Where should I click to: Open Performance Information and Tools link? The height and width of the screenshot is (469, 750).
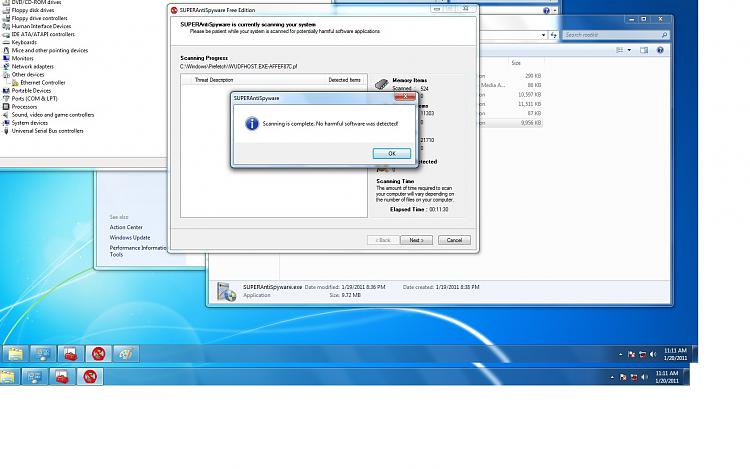138,251
